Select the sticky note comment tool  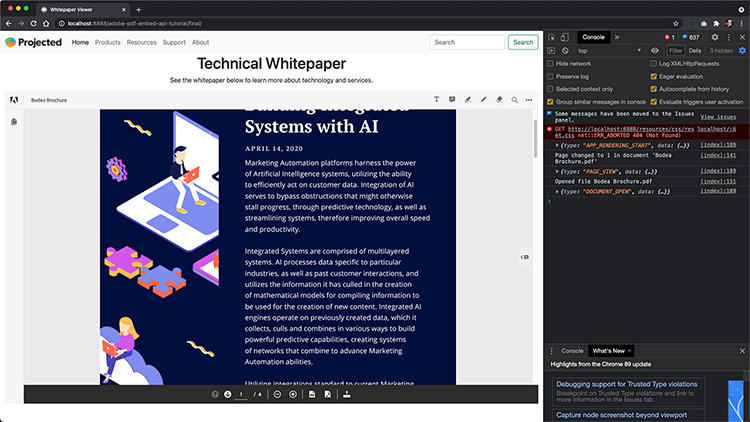click(453, 100)
